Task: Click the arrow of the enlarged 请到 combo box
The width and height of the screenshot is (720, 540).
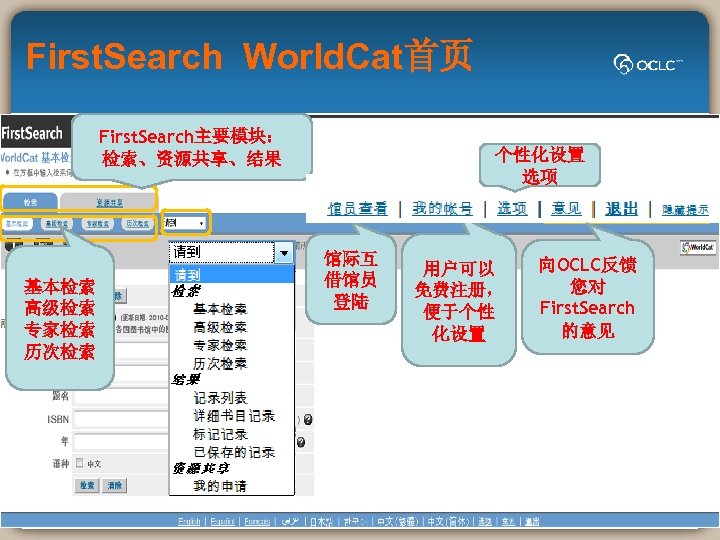Action: (x=284, y=253)
